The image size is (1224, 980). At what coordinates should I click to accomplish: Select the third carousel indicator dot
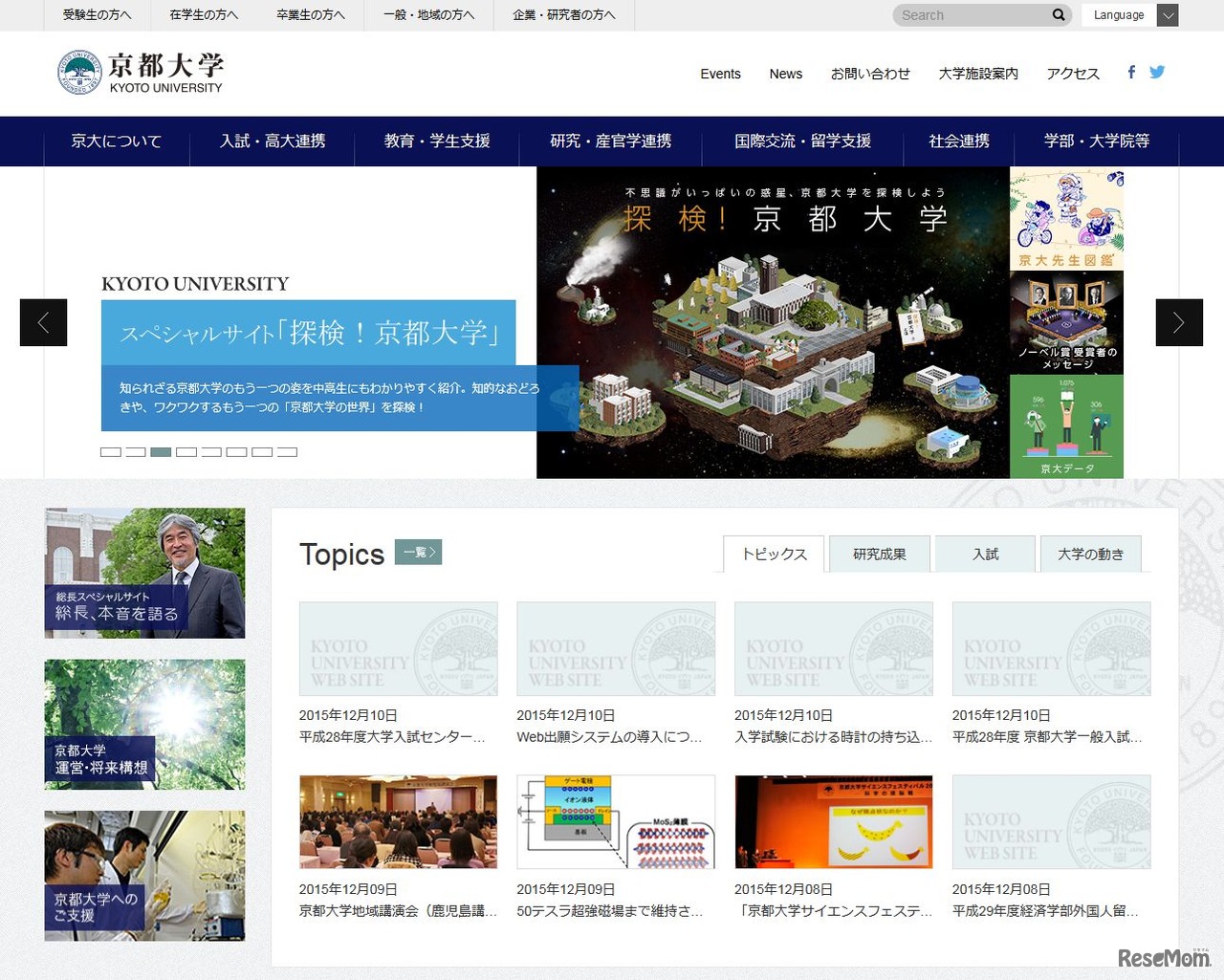point(161,451)
